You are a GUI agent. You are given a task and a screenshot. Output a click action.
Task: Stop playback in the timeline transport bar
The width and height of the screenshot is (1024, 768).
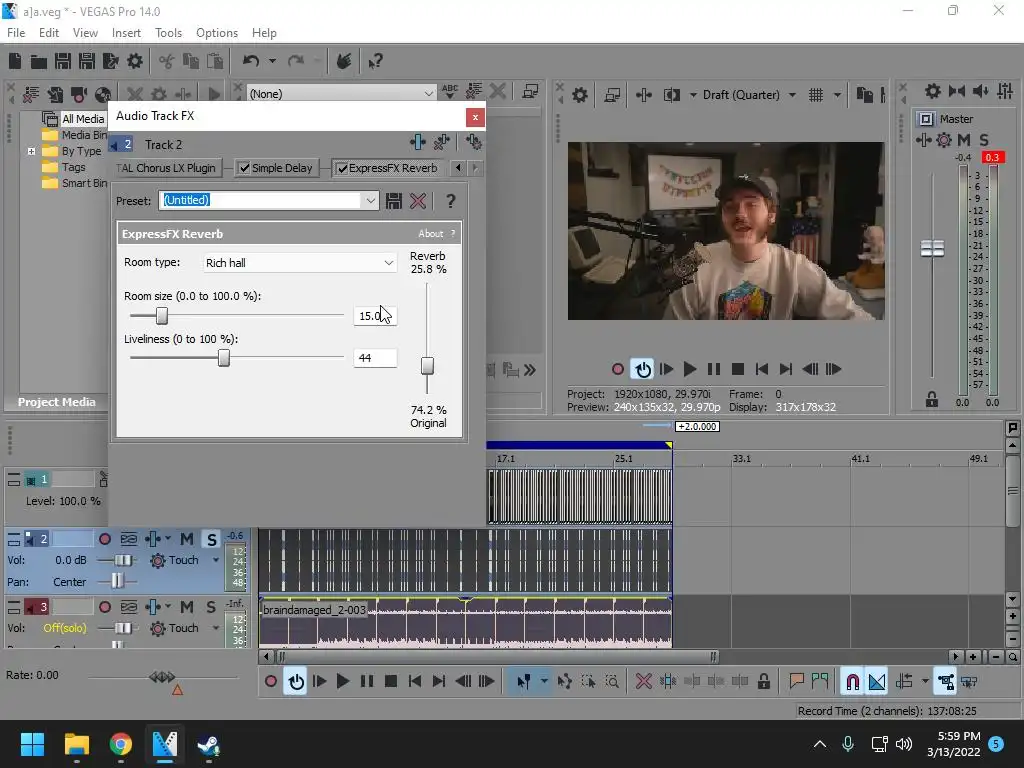tap(391, 682)
